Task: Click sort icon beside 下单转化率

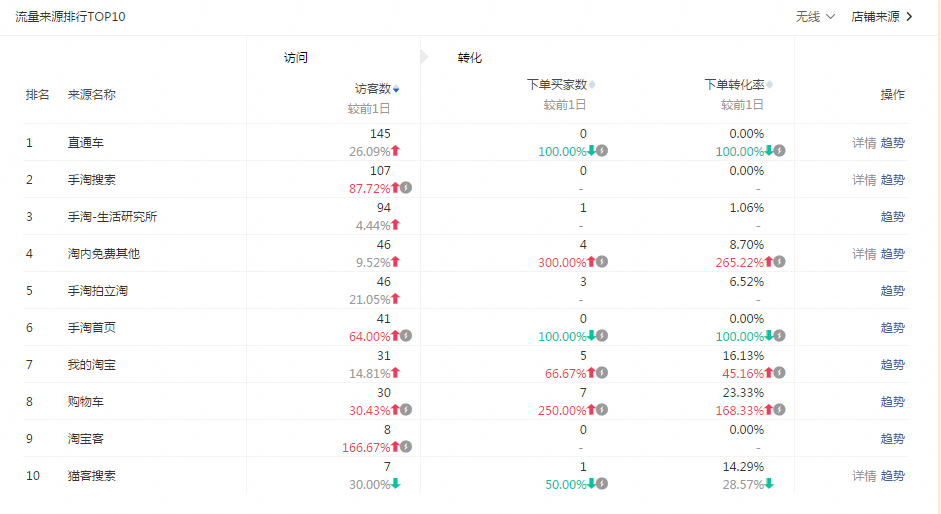Action: (x=769, y=85)
